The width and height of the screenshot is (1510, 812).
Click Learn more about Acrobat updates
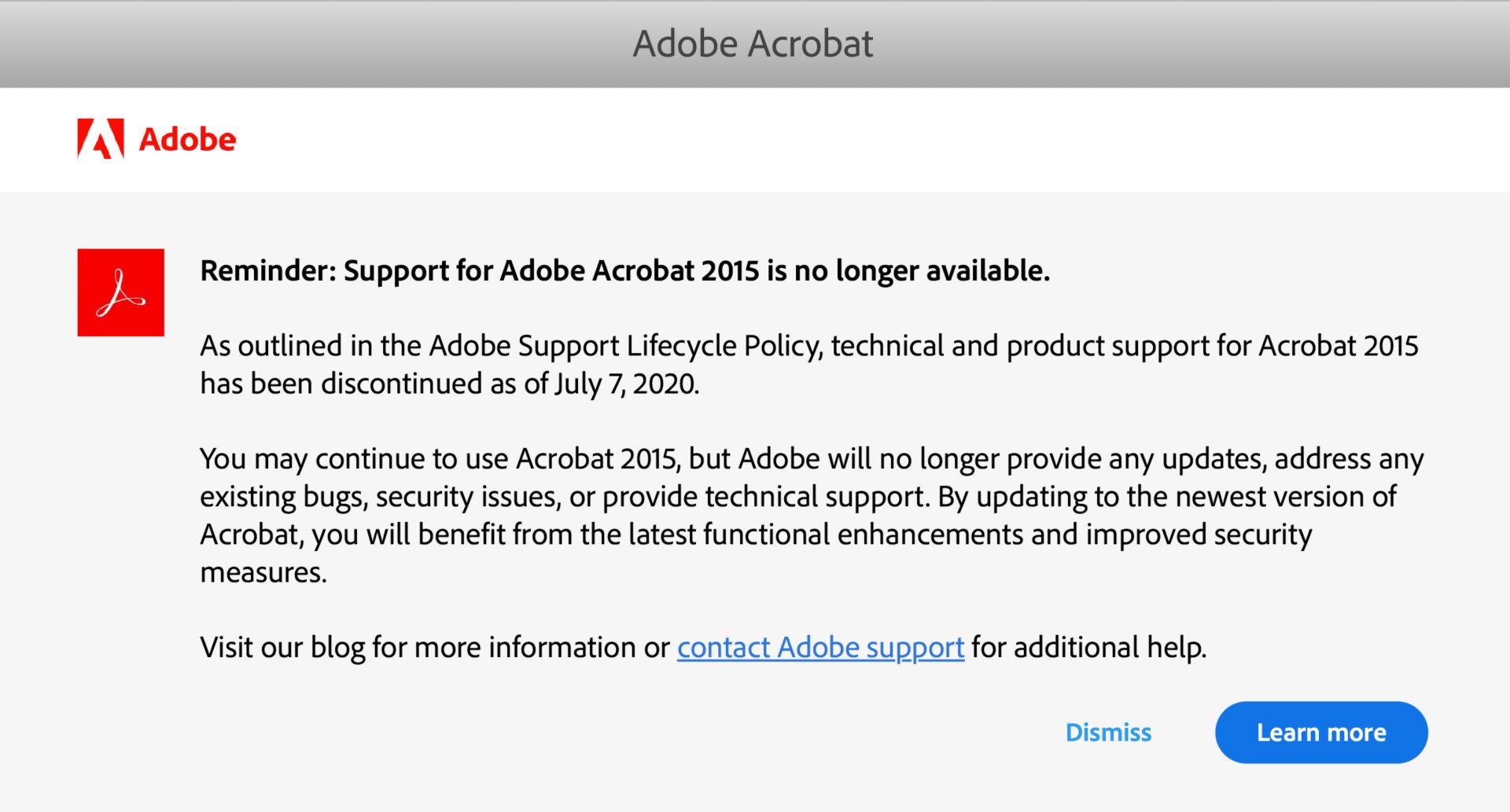point(1320,732)
